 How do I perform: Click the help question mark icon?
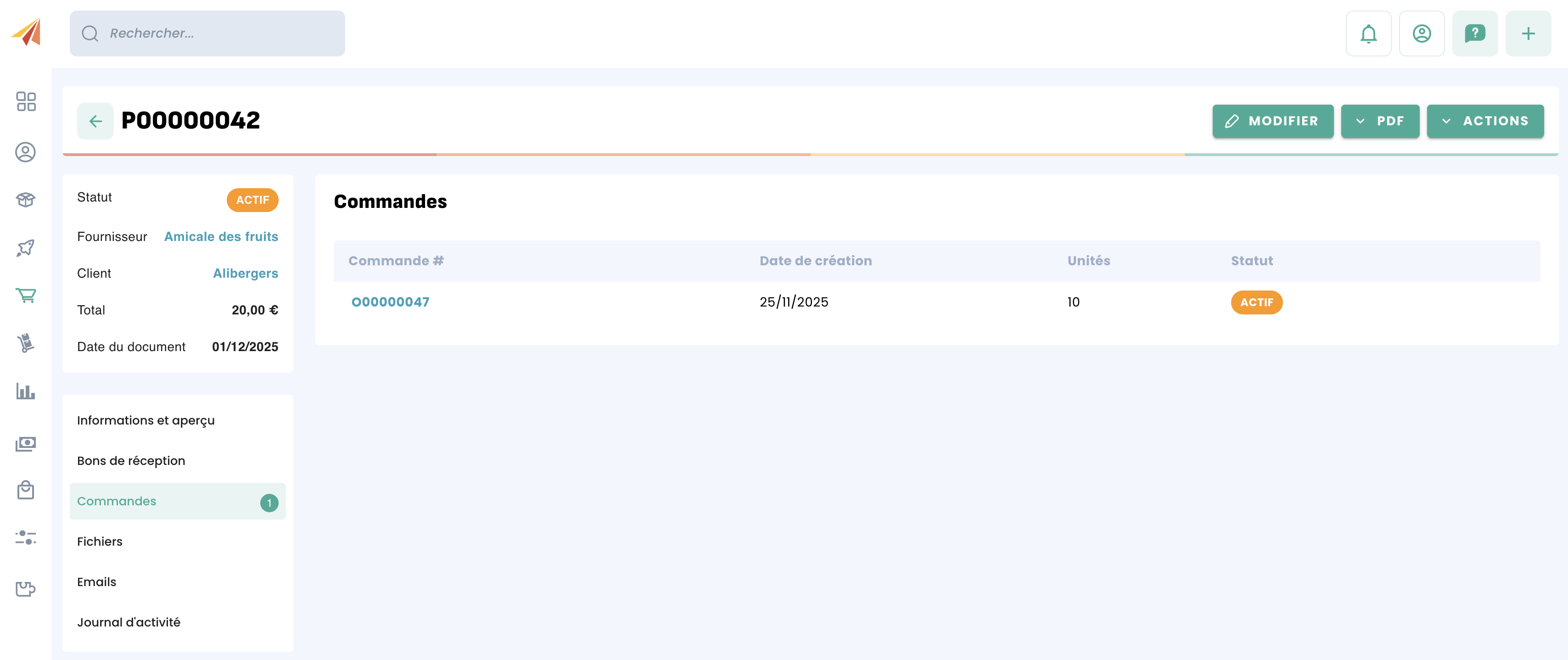1474,34
